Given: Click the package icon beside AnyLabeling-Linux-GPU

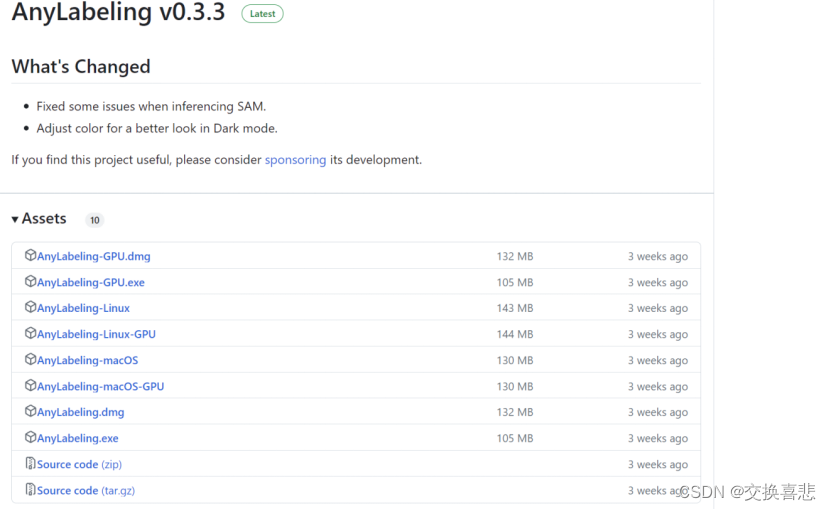Looking at the screenshot, I should (x=30, y=333).
